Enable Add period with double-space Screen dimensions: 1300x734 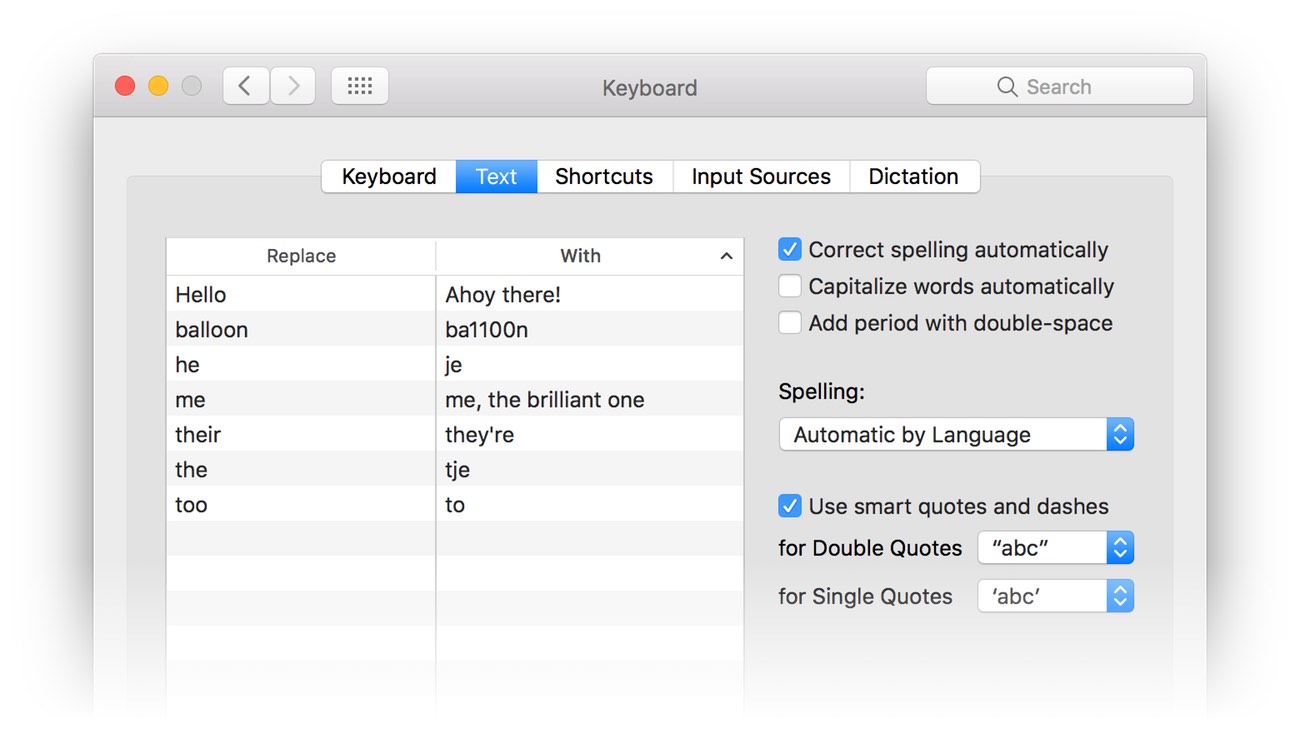click(x=790, y=323)
